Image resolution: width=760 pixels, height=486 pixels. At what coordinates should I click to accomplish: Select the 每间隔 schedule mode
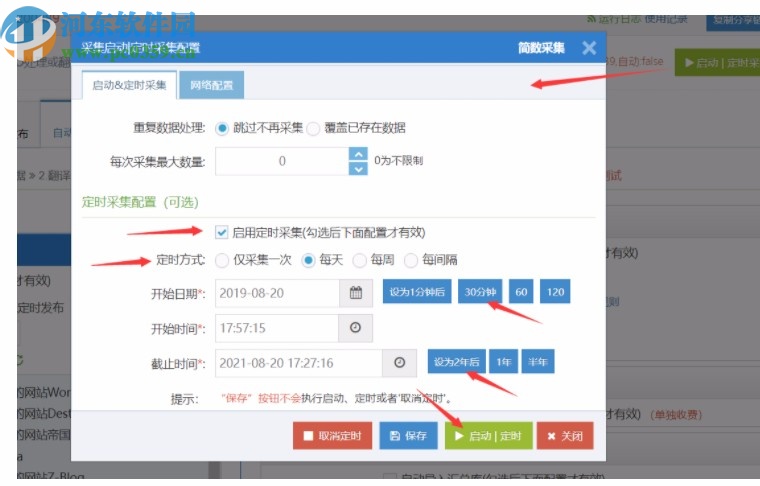411,261
